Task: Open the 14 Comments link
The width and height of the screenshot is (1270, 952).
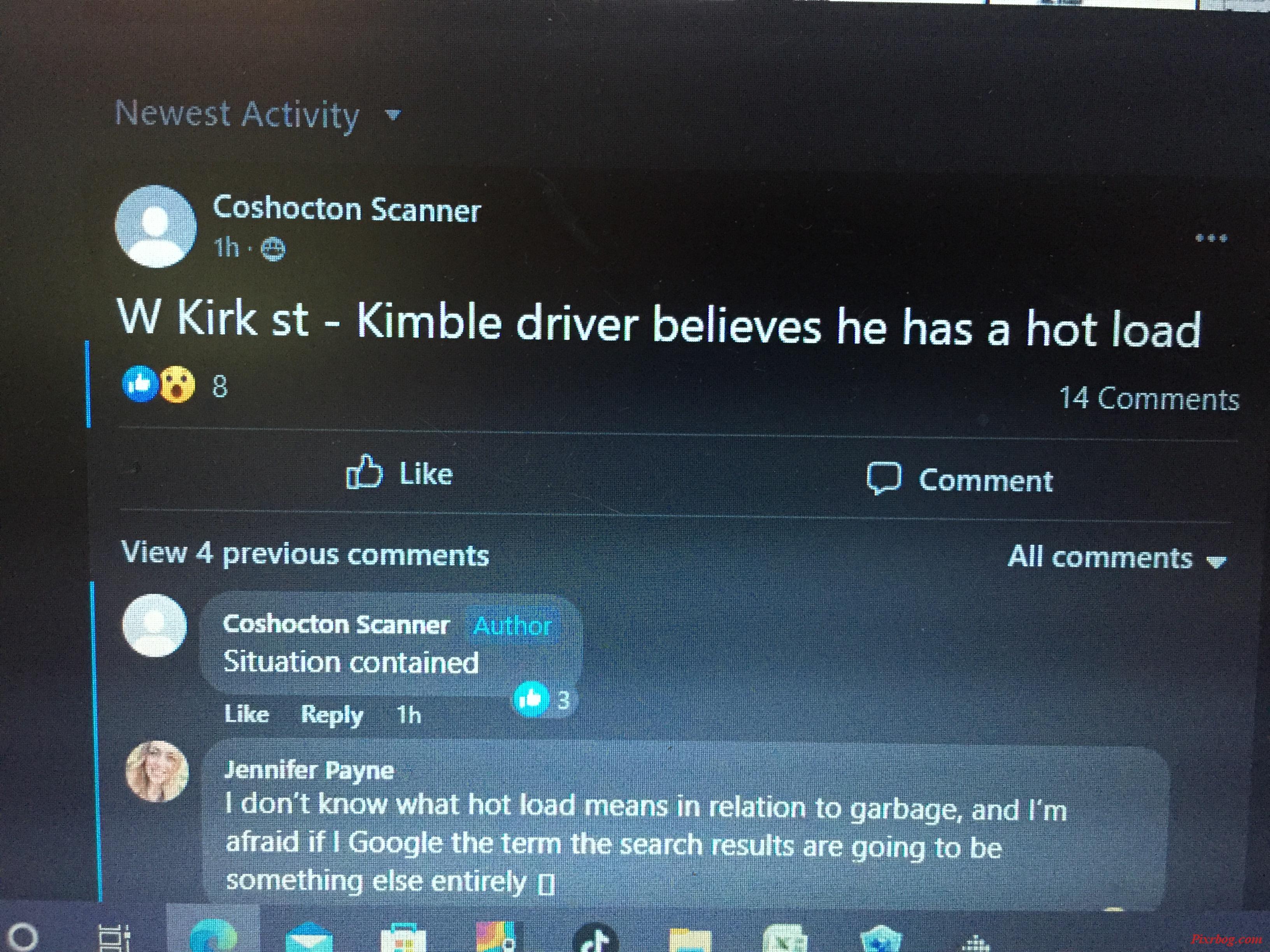Action: coord(1149,398)
